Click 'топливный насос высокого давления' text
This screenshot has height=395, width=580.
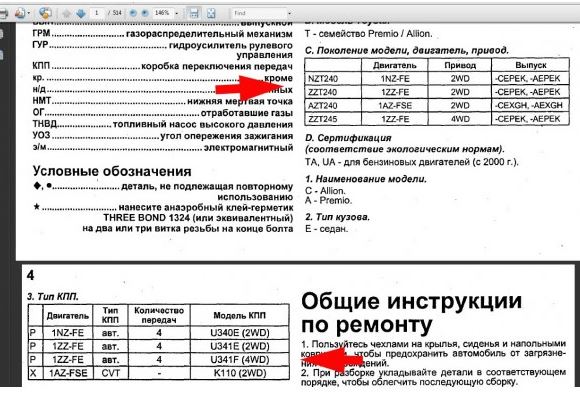point(203,125)
